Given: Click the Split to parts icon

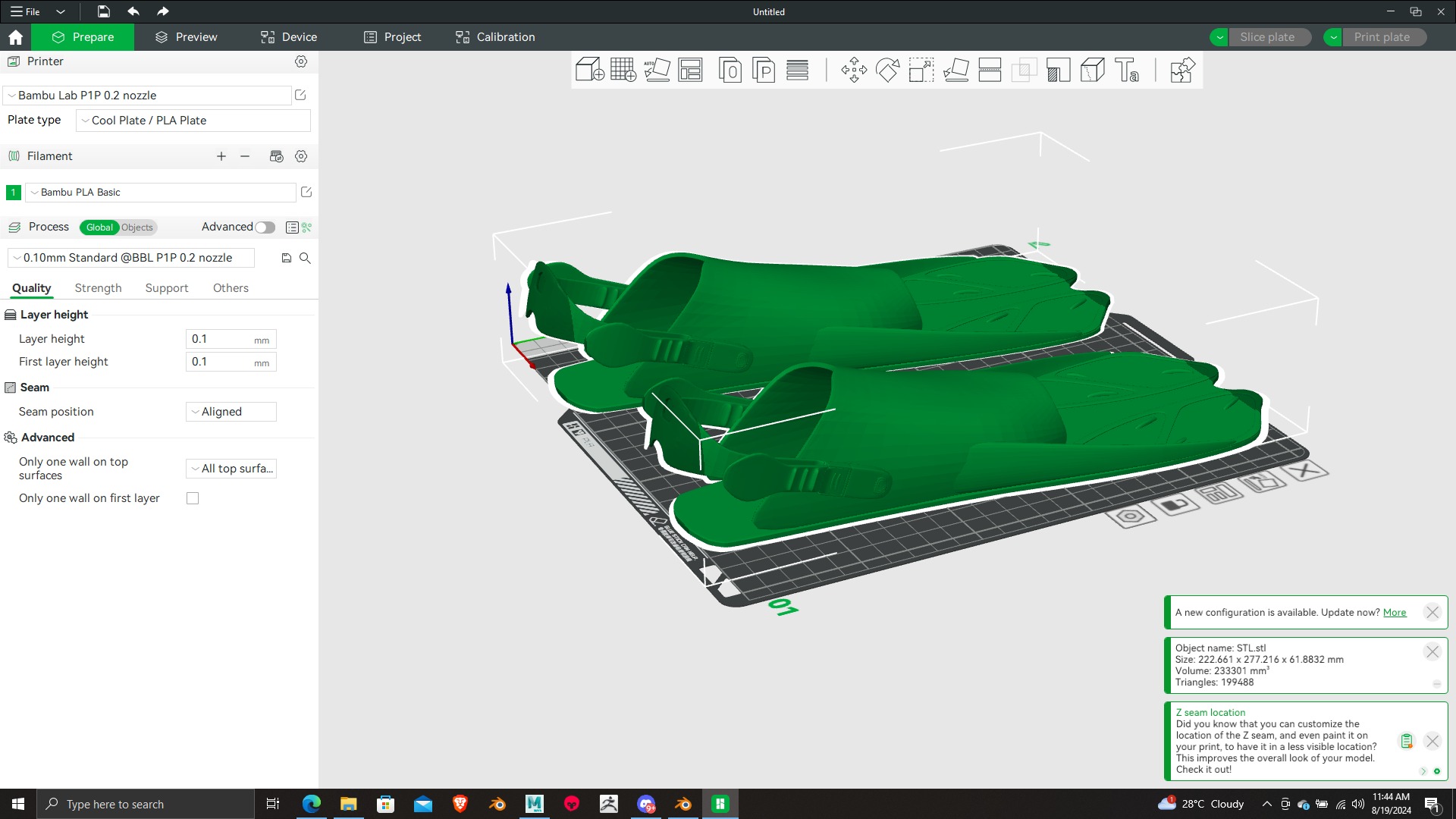Looking at the screenshot, I should click(764, 70).
